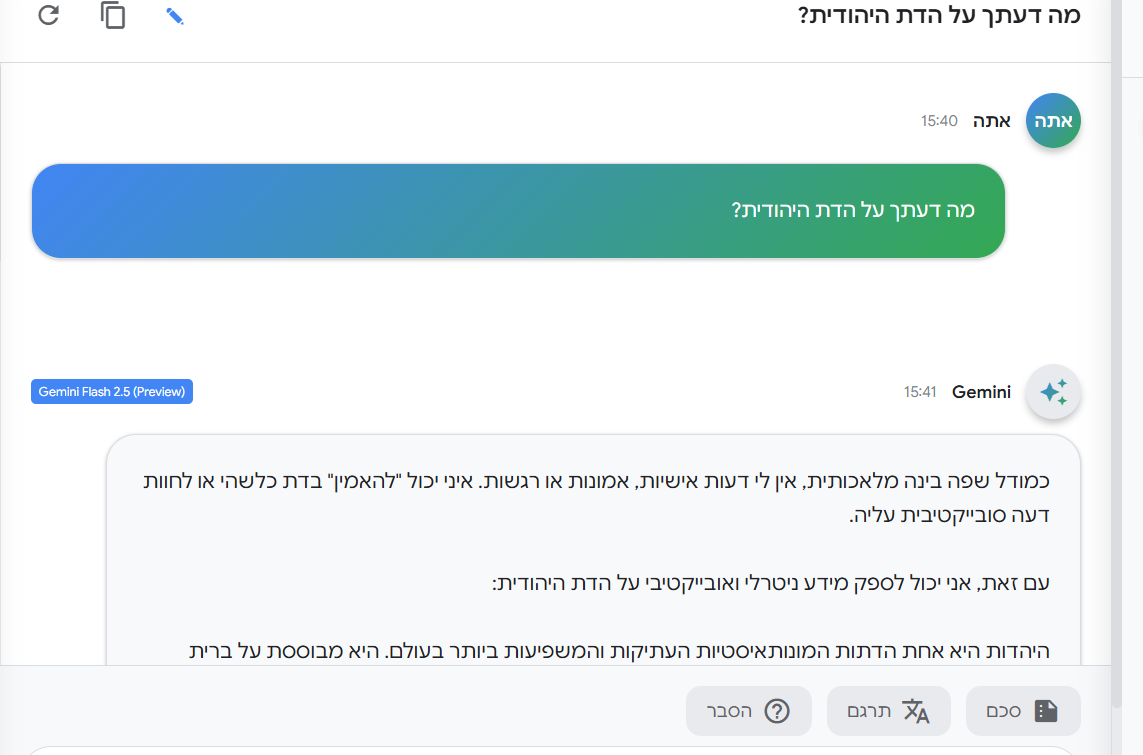
Task: Click the document icon in סכם button
Action: click(x=1046, y=711)
